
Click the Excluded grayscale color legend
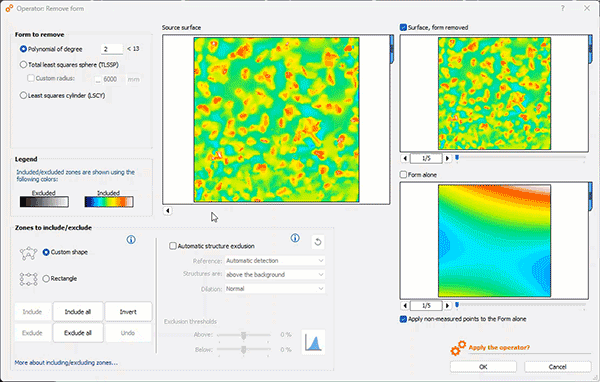tap(44, 202)
